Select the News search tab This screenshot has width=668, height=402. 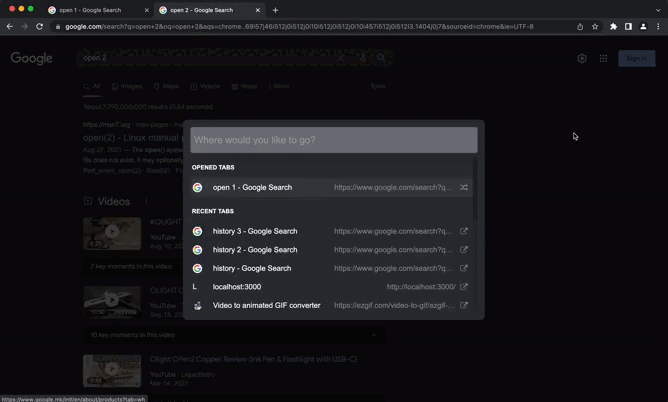coord(245,86)
